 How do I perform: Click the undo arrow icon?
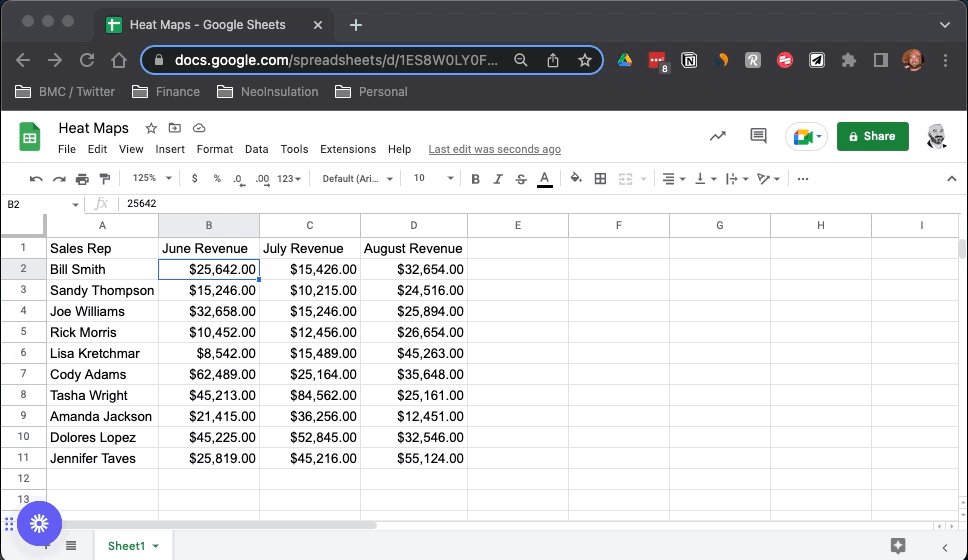36,179
